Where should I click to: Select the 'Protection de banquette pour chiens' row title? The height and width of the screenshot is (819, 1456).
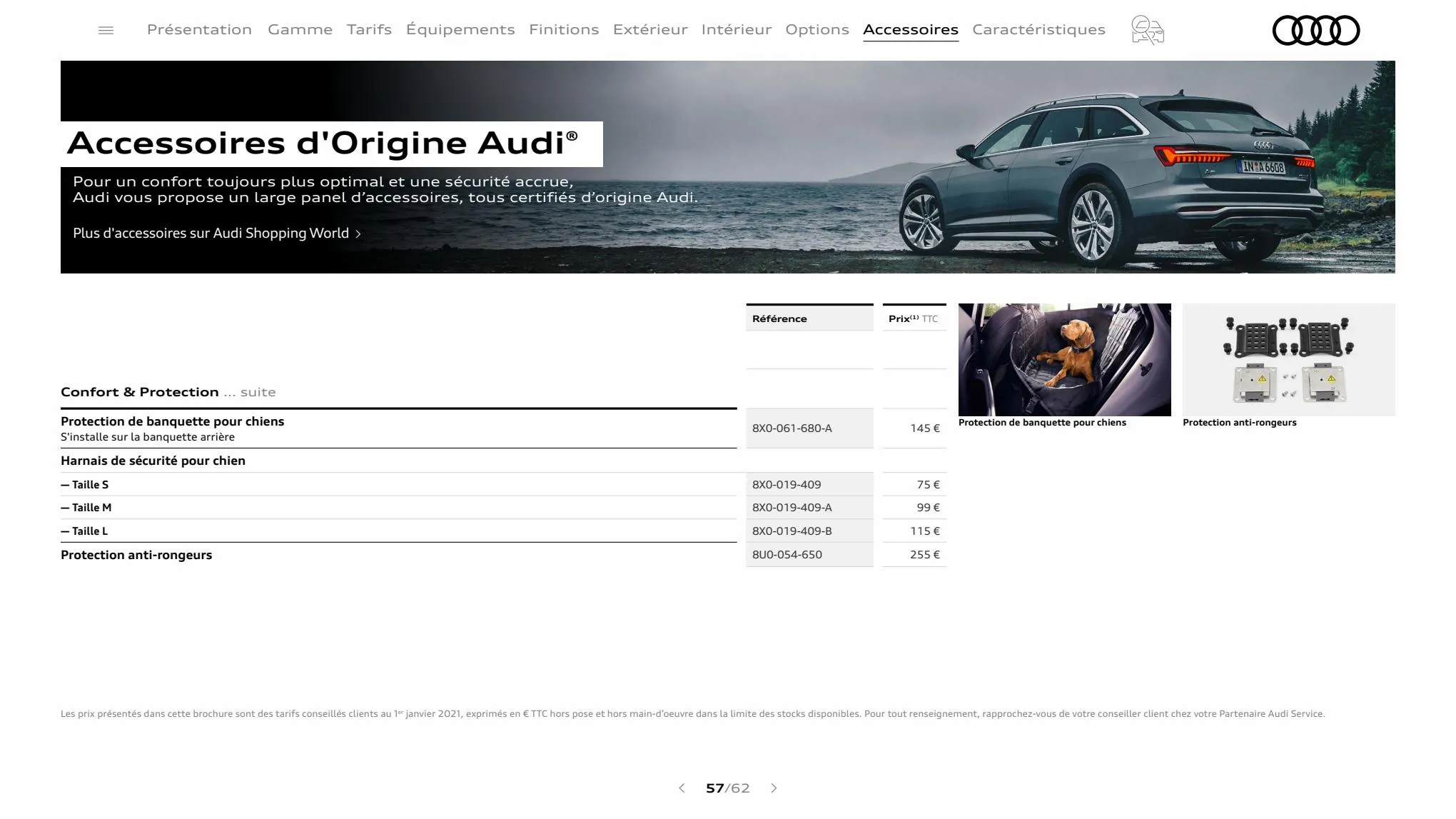click(172, 421)
